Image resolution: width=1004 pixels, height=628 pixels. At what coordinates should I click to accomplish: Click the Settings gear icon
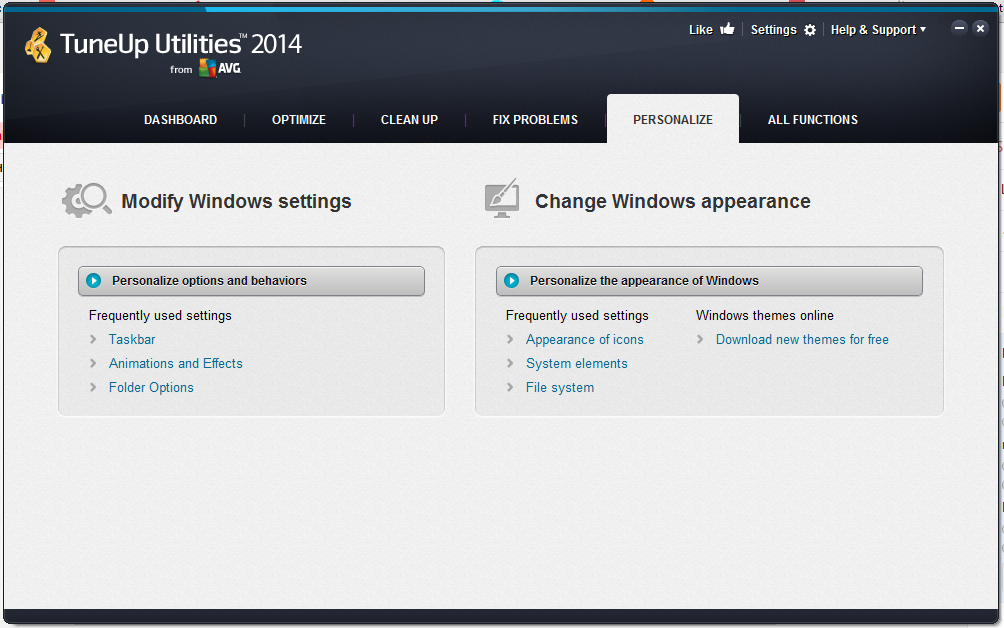(x=810, y=29)
